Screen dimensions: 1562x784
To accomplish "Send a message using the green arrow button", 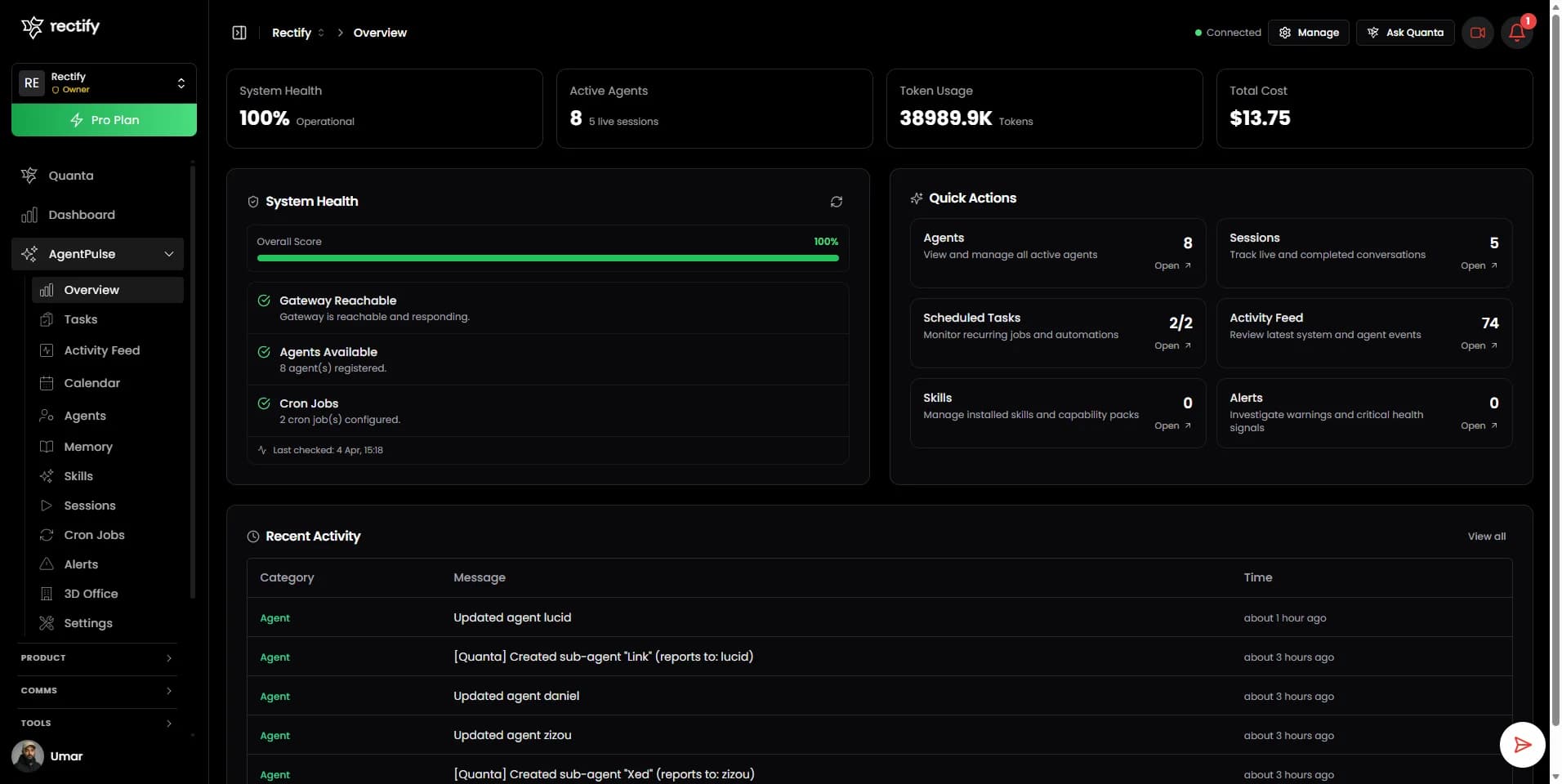I will click(x=1521, y=744).
